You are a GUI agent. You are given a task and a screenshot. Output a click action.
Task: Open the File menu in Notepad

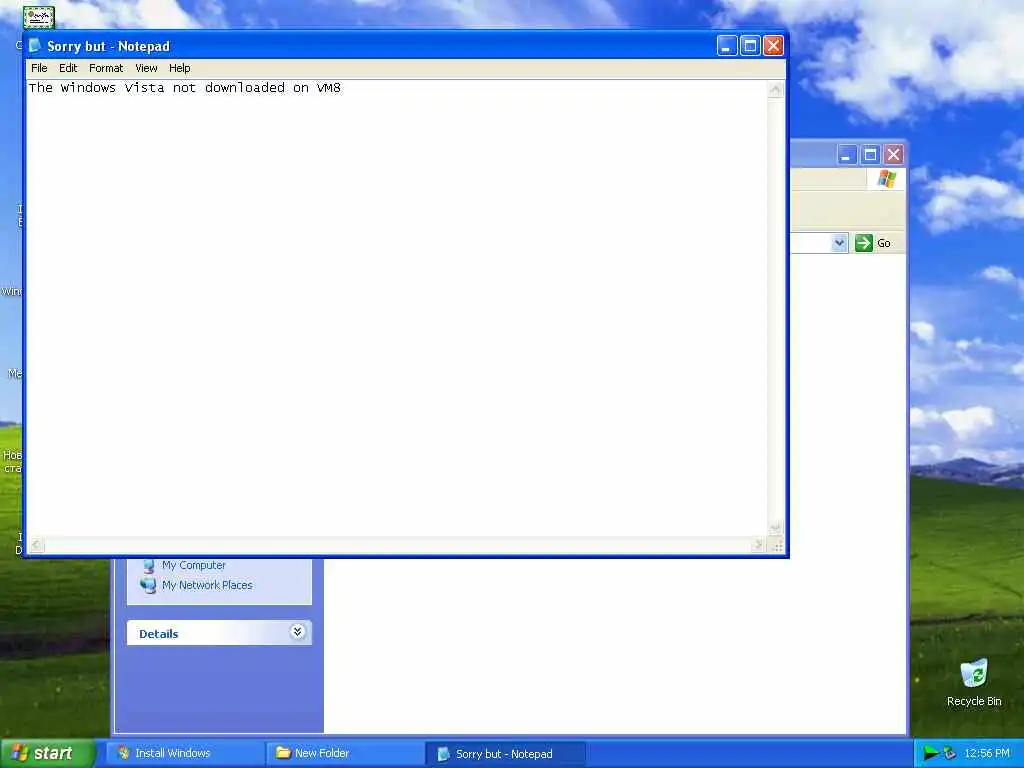coord(39,68)
